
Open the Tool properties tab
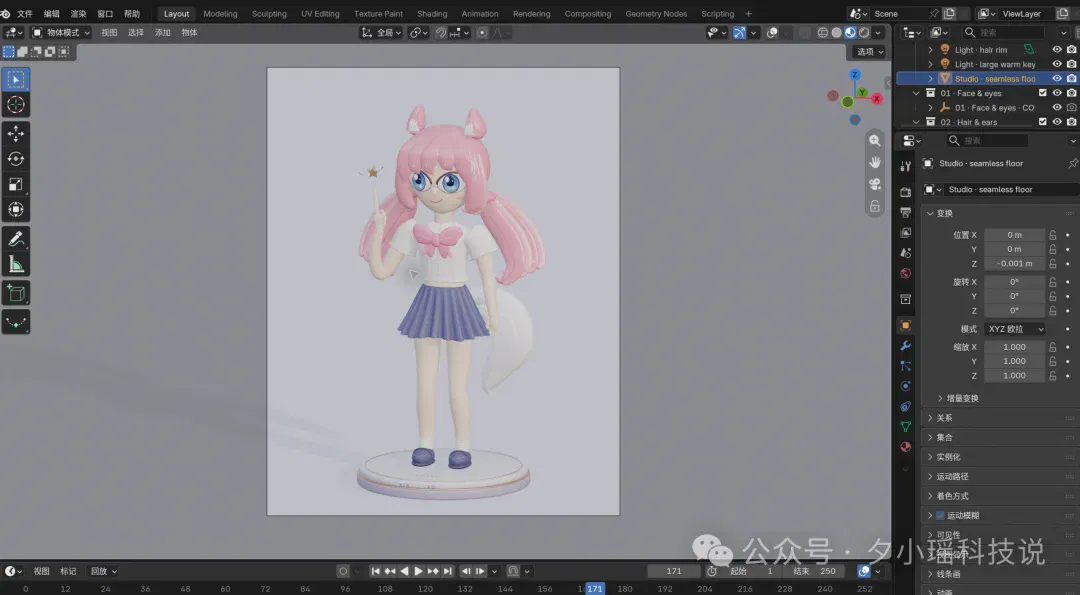pos(906,166)
